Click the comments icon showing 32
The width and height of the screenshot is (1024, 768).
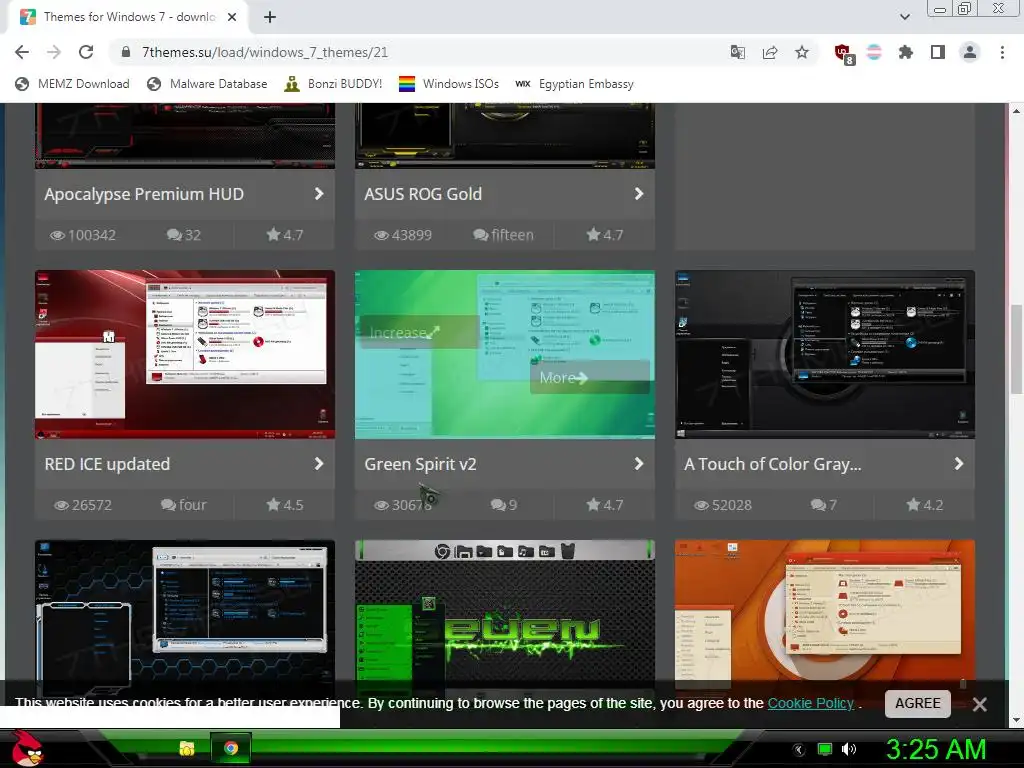coord(174,235)
